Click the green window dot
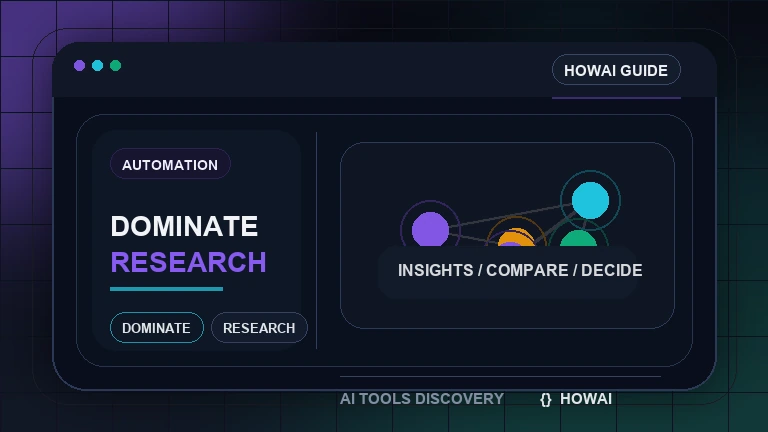 pos(116,66)
